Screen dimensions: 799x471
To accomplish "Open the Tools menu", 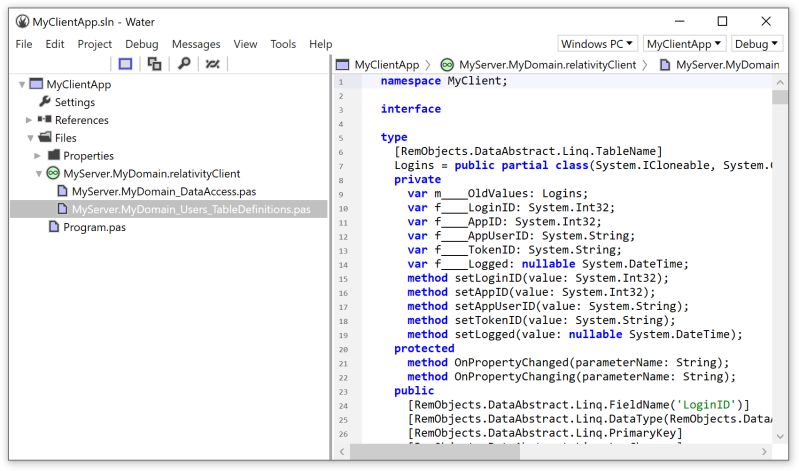I will point(283,44).
